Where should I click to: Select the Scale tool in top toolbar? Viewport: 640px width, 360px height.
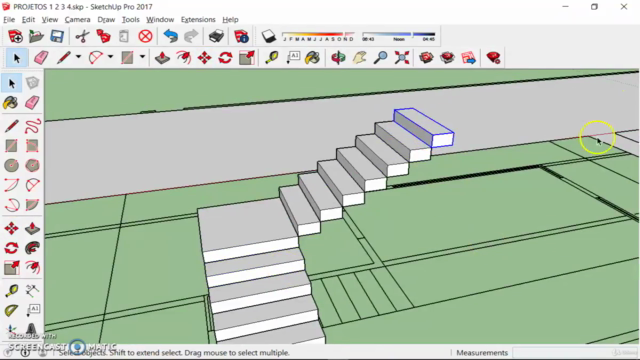click(x=247, y=58)
